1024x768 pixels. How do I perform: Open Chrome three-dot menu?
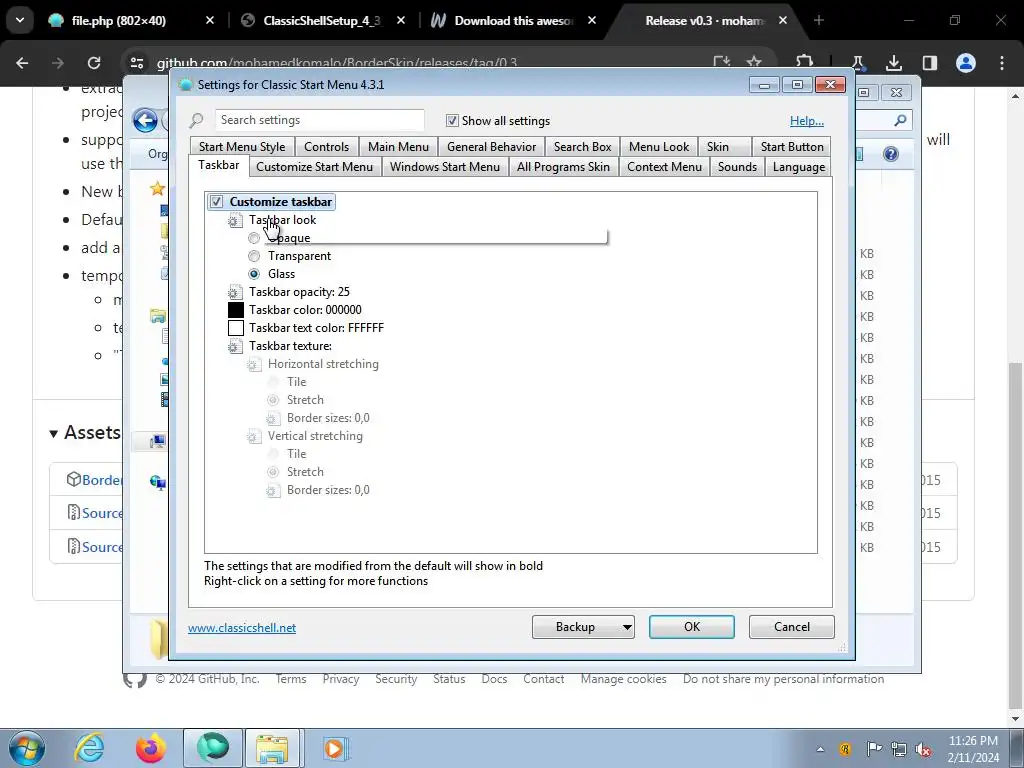click(x=1002, y=63)
